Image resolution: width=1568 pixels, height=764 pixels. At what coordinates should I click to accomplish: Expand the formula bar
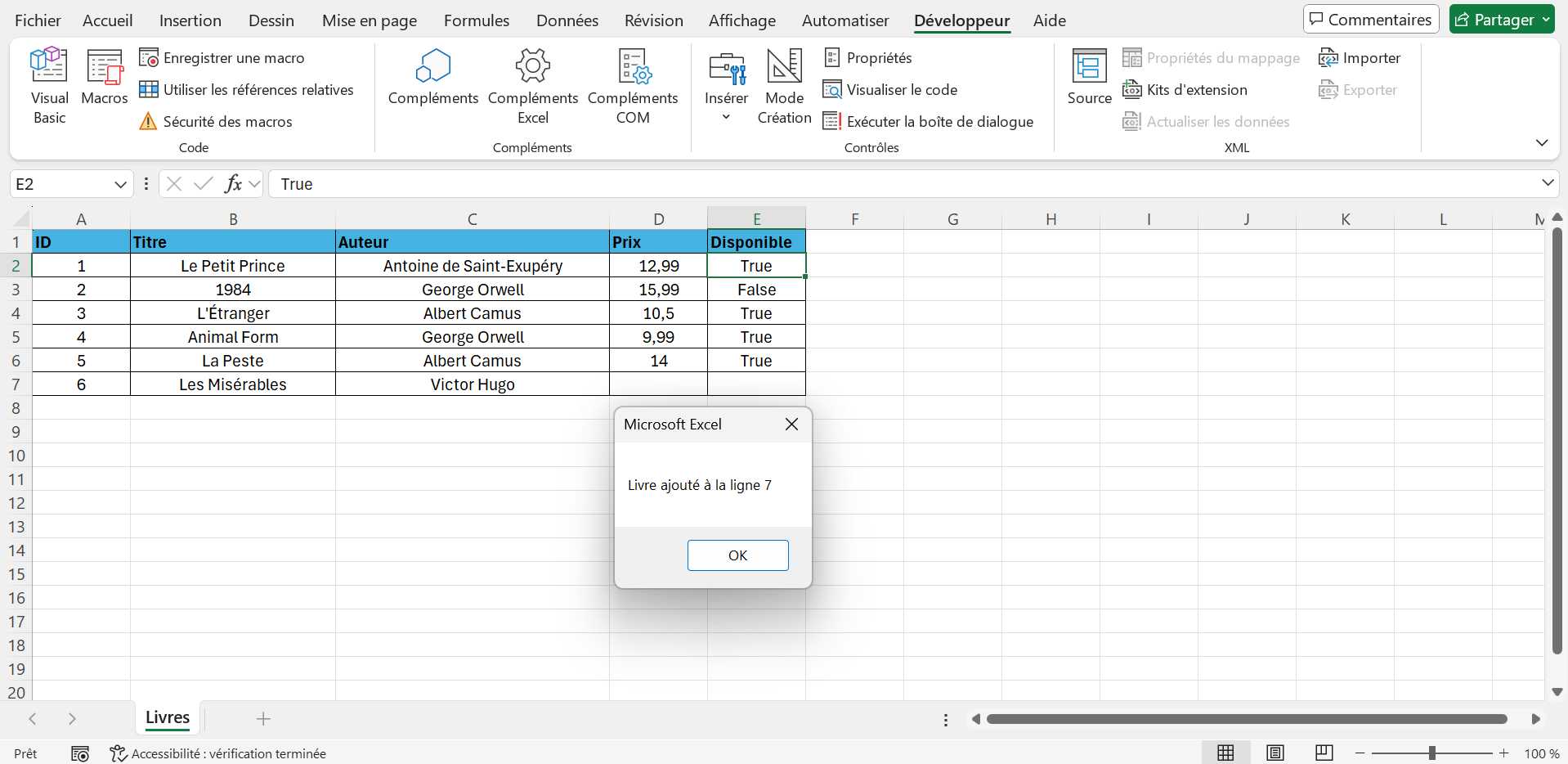pyautogui.click(x=1548, y=183)
